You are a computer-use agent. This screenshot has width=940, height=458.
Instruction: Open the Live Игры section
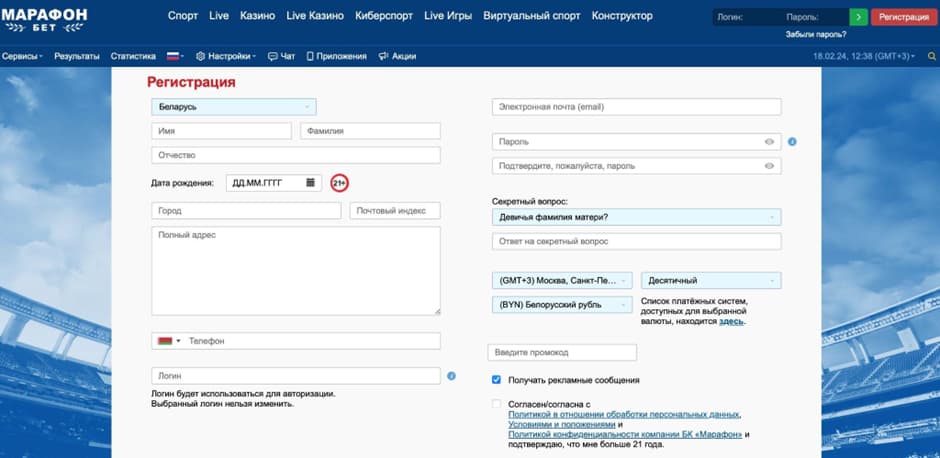pos(448,16)
